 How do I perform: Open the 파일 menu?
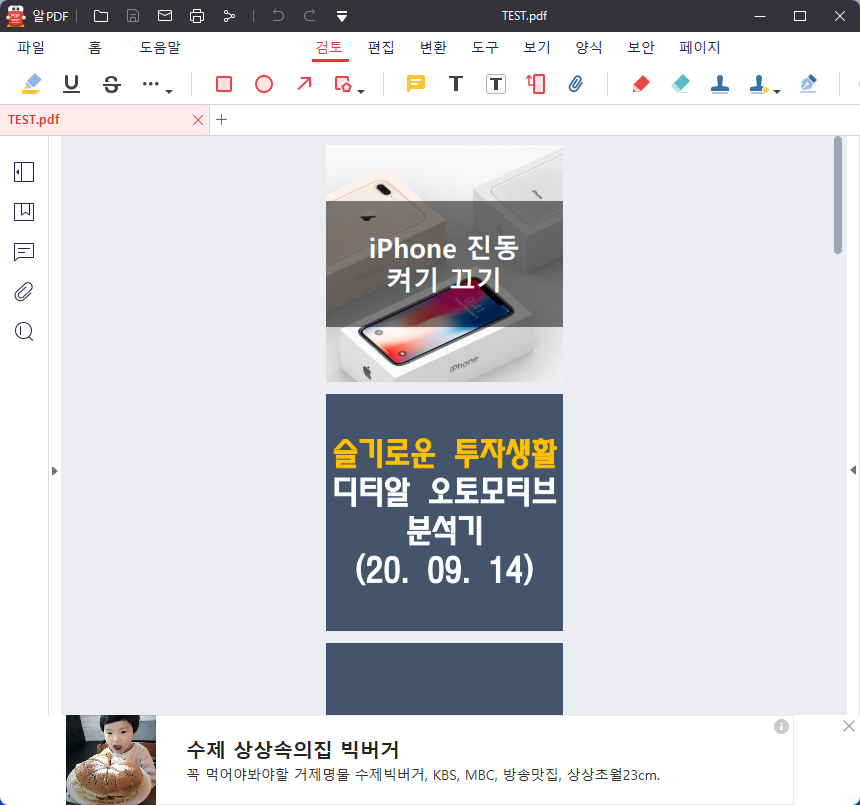point(31,47)
